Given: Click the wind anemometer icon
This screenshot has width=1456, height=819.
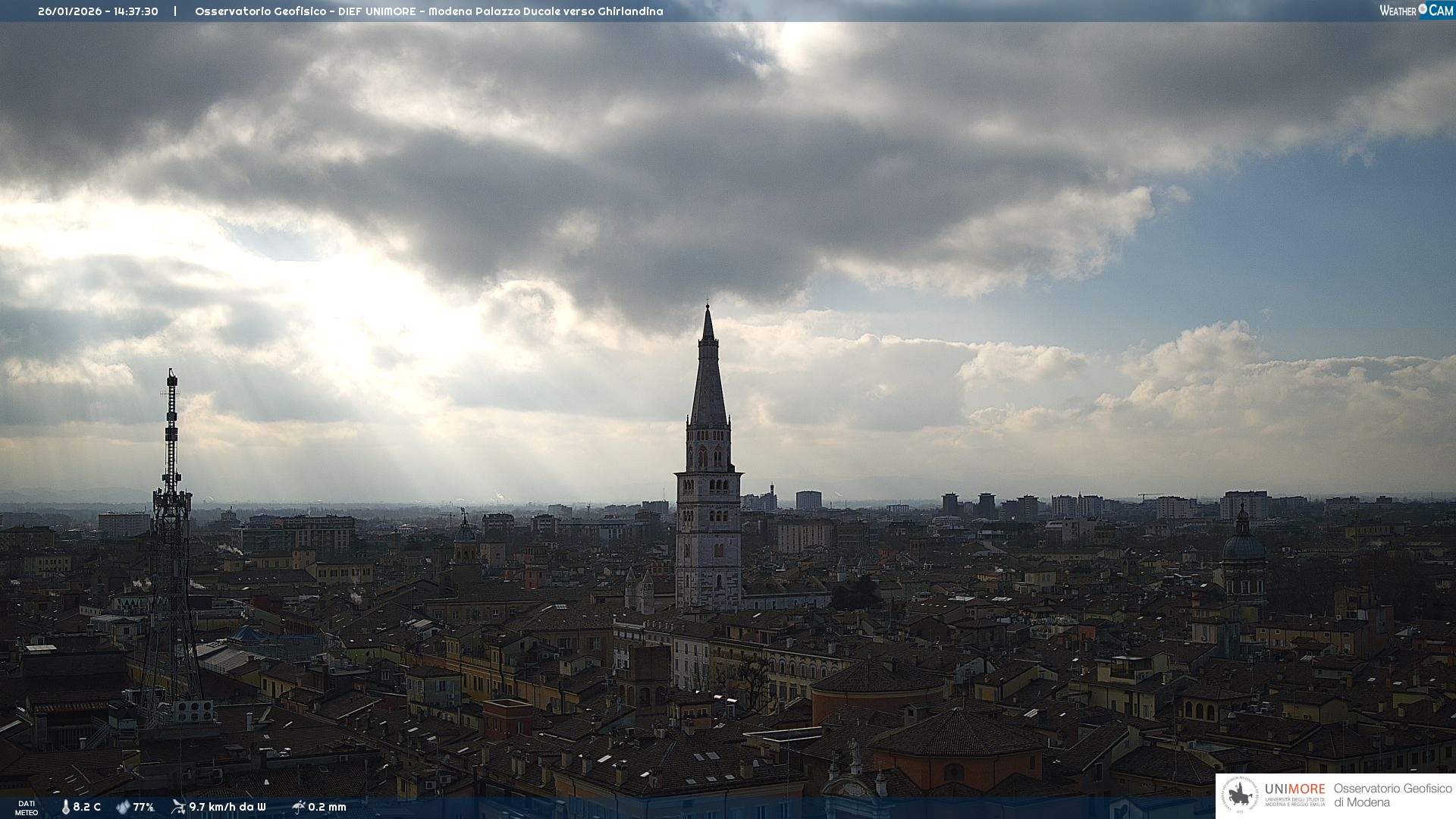Looking at the screenshot, I should tap(178, 807).
